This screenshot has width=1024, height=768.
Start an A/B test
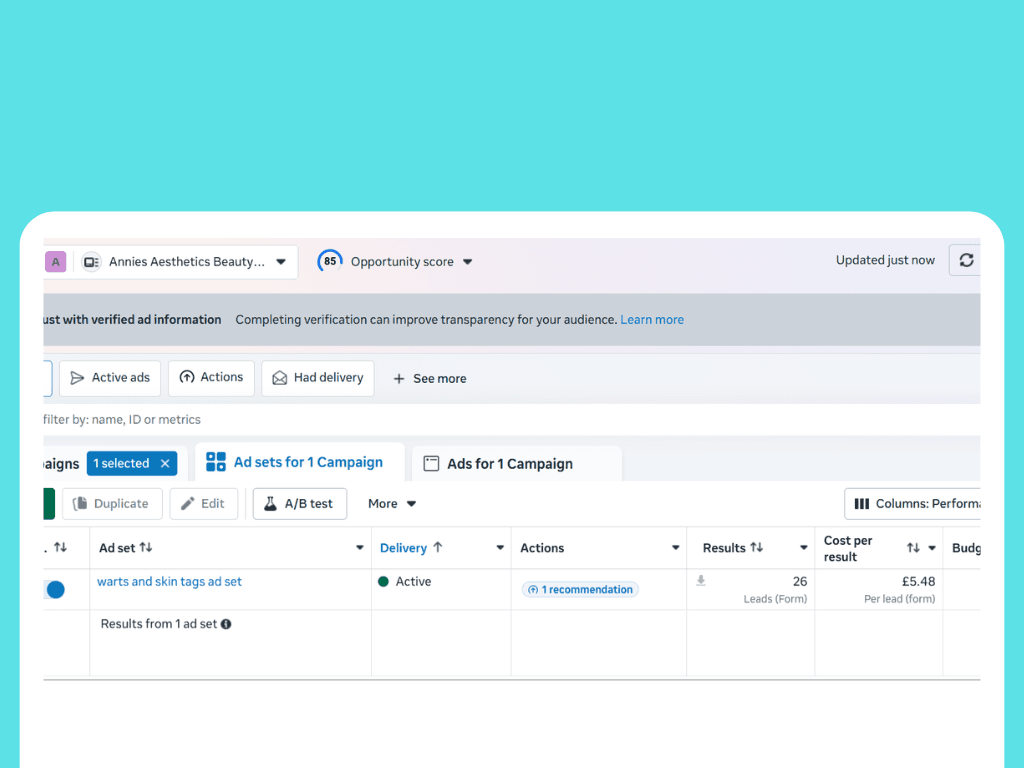tap(299, 504)
